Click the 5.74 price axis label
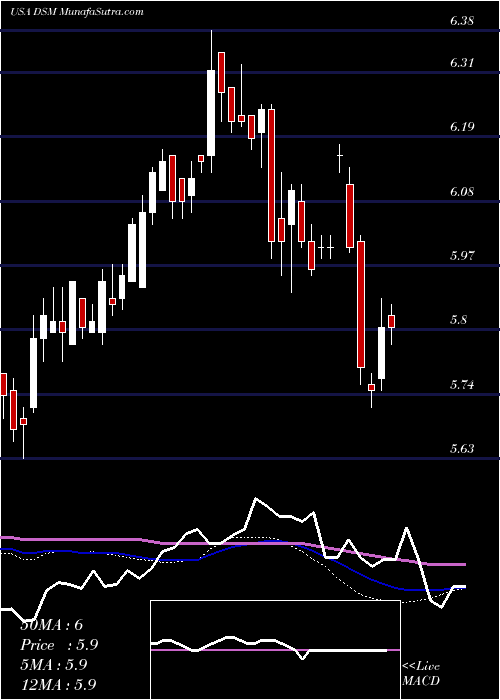The height and width of the screenshot is (700, 500). 461,384
